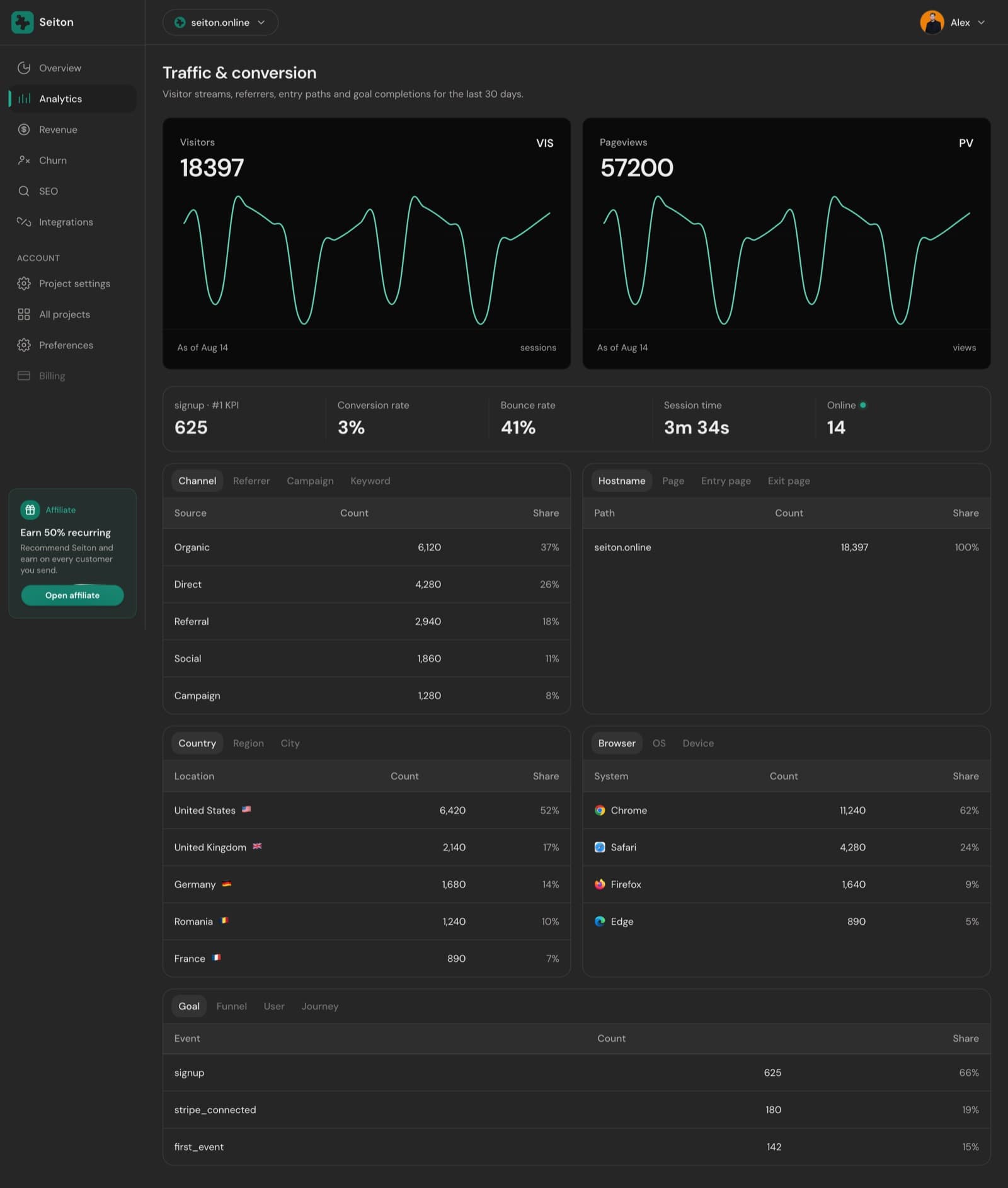The width and height of the screenshot is (1008, 1188).
Task: Click the Session time 3m 34s value
Action: point(696,428)
